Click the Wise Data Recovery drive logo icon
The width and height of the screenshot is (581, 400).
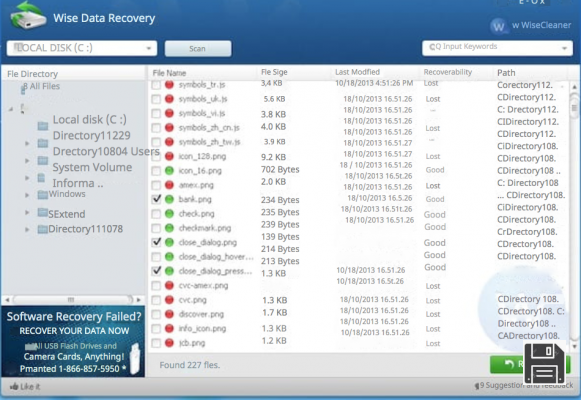coord(28,16)
